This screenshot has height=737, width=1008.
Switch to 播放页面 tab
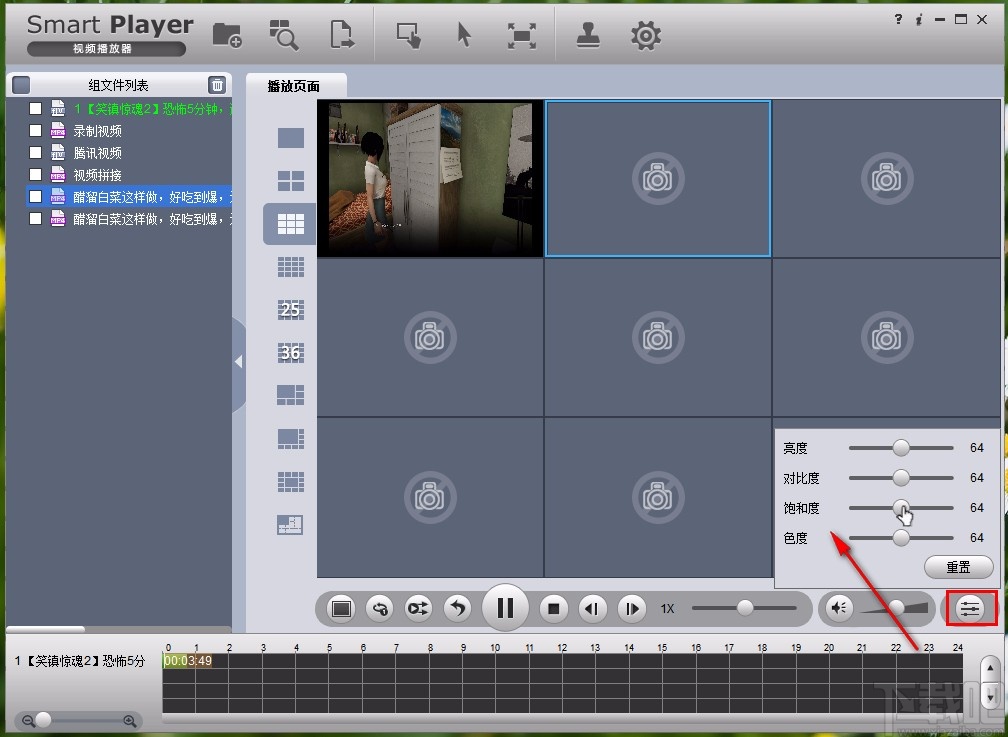coord(294,86)
